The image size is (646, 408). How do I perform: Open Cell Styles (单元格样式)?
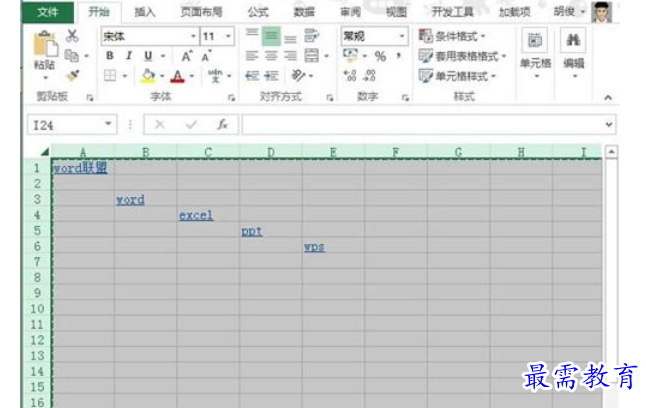tap(457, 76)
